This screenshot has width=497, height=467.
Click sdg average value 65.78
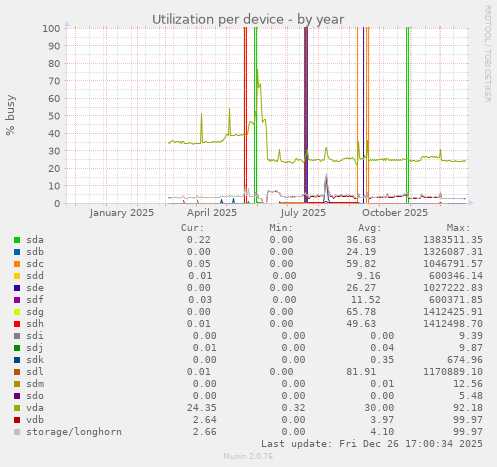coord(361,312)
